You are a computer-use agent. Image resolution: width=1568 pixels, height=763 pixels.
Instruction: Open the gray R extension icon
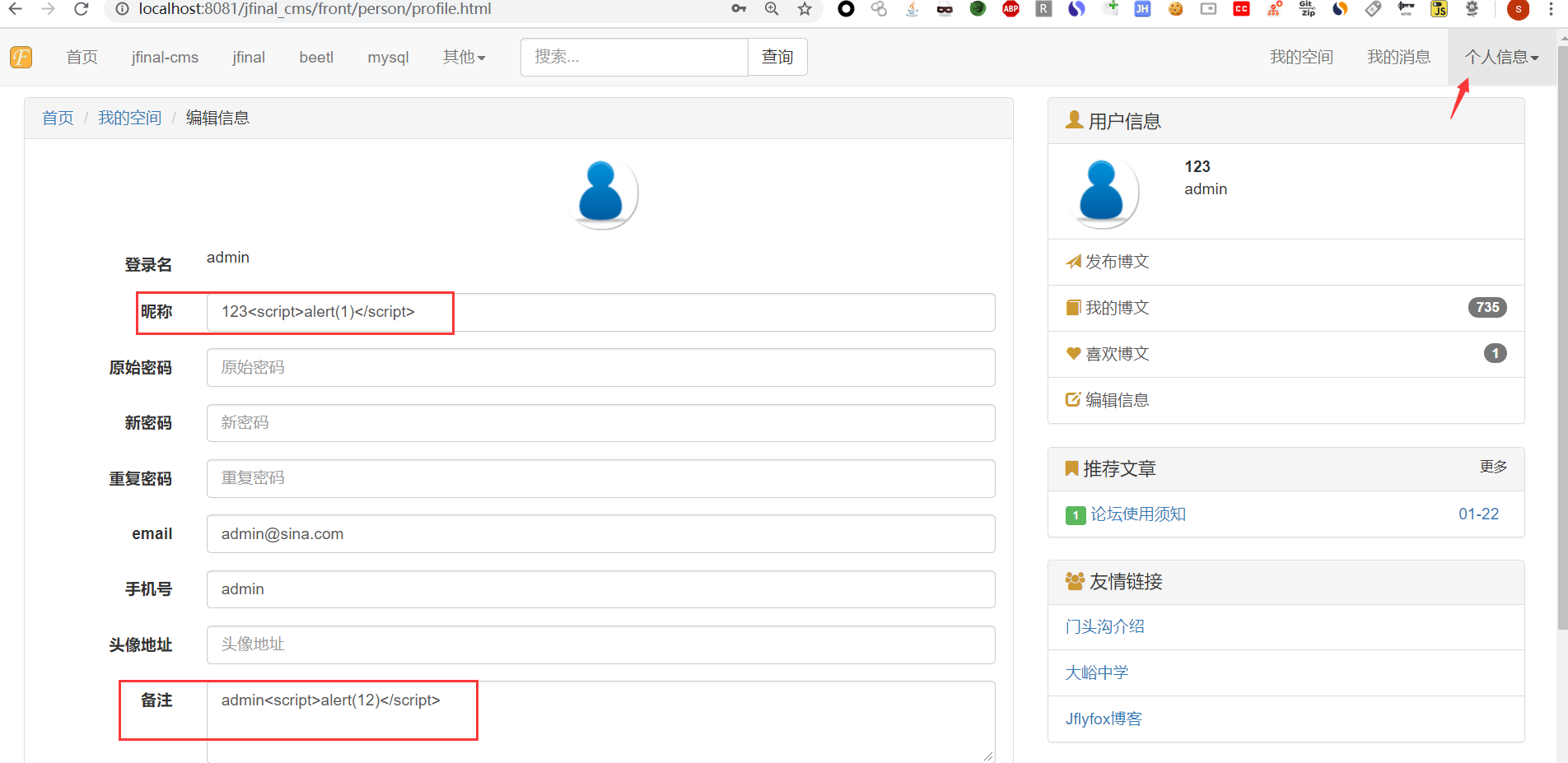pos(1043,9)
